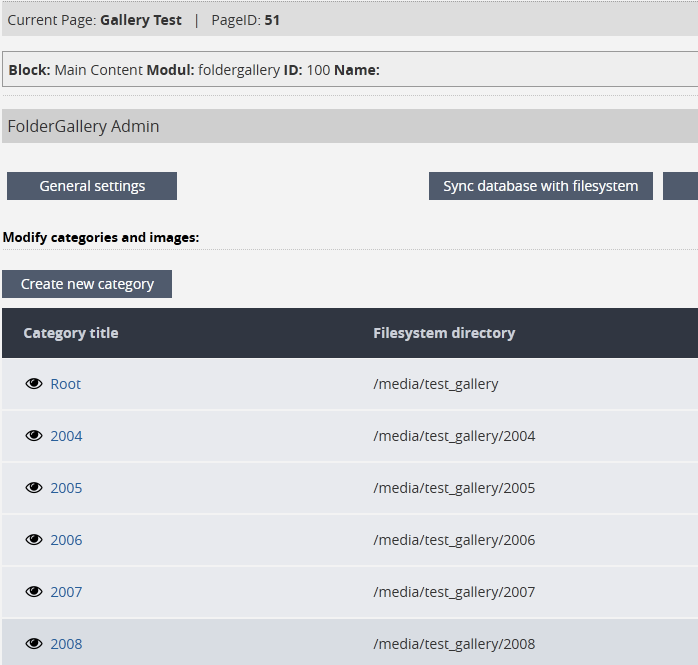Click the /media/test_gallery directory text

point(436,384)
